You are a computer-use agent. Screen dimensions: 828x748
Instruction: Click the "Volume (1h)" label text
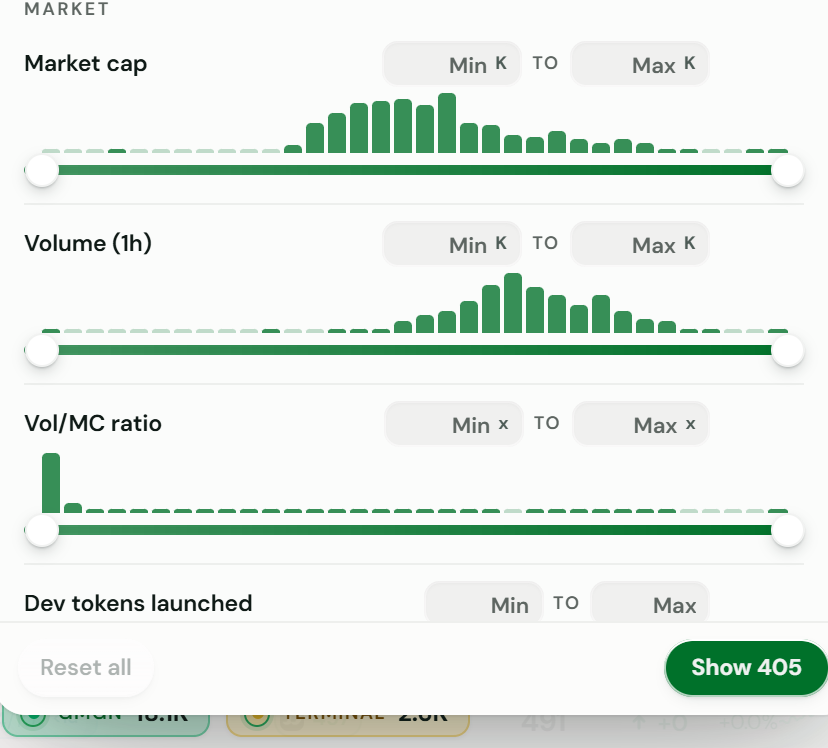tap(88, 243)
